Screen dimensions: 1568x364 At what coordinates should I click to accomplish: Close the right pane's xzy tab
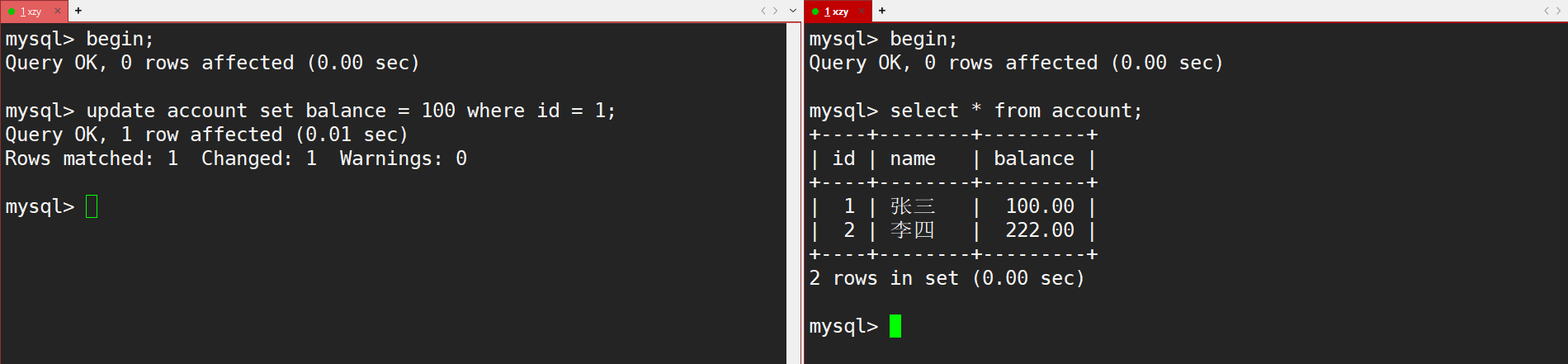(861, 11)
